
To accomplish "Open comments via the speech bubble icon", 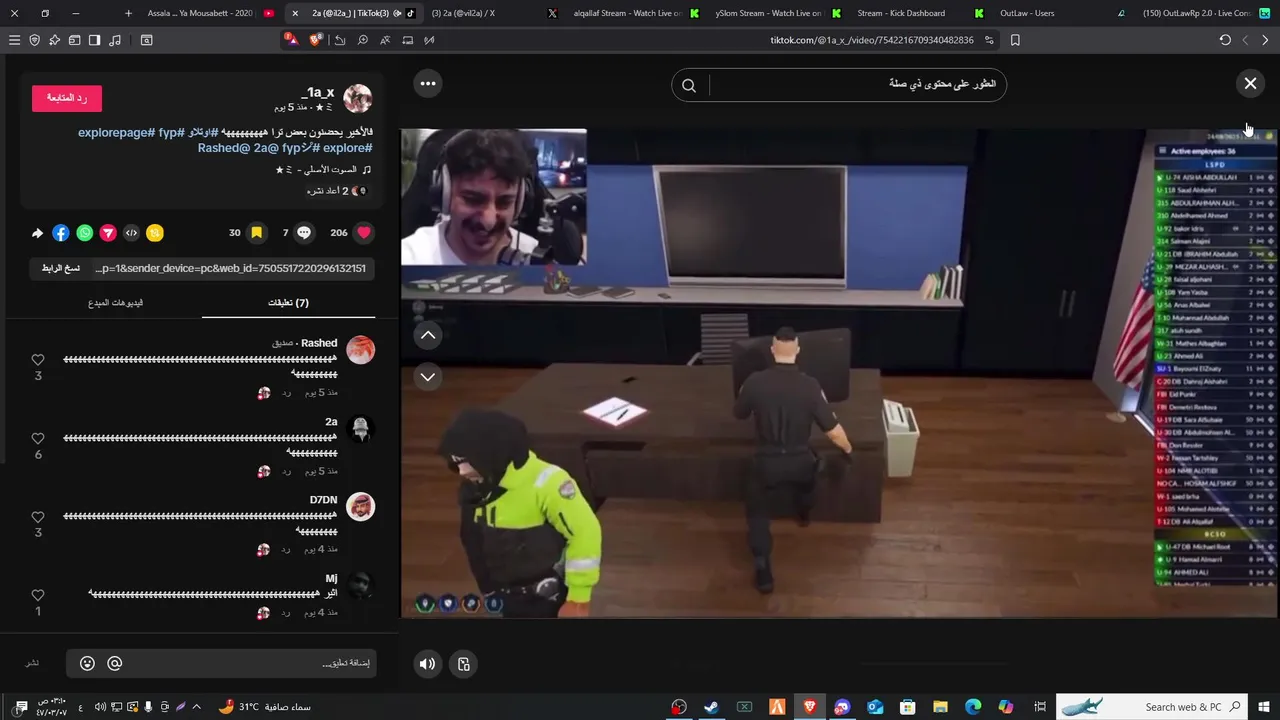I will [304, 232].
